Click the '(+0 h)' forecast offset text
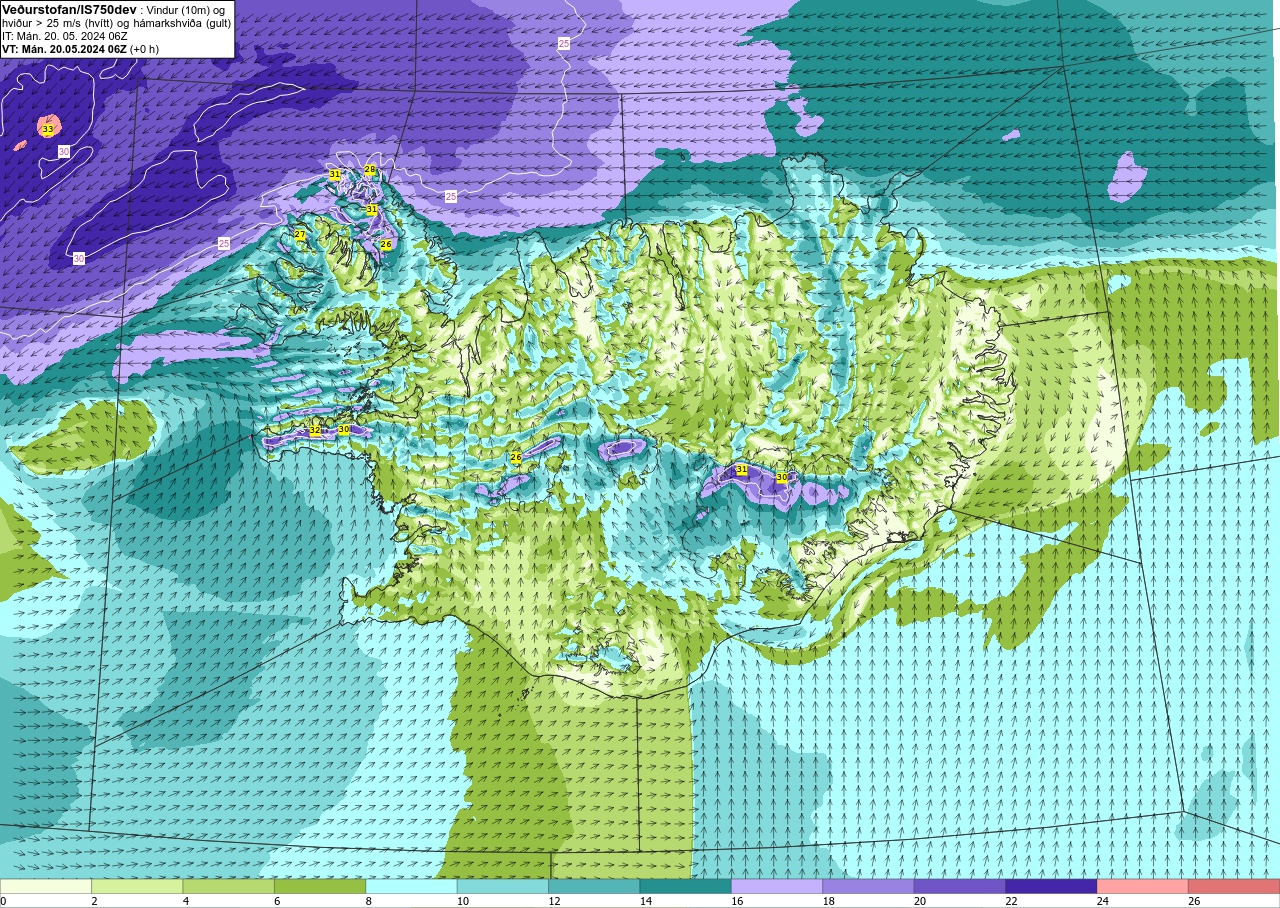The image size is (1280, 908). [145, 49]
